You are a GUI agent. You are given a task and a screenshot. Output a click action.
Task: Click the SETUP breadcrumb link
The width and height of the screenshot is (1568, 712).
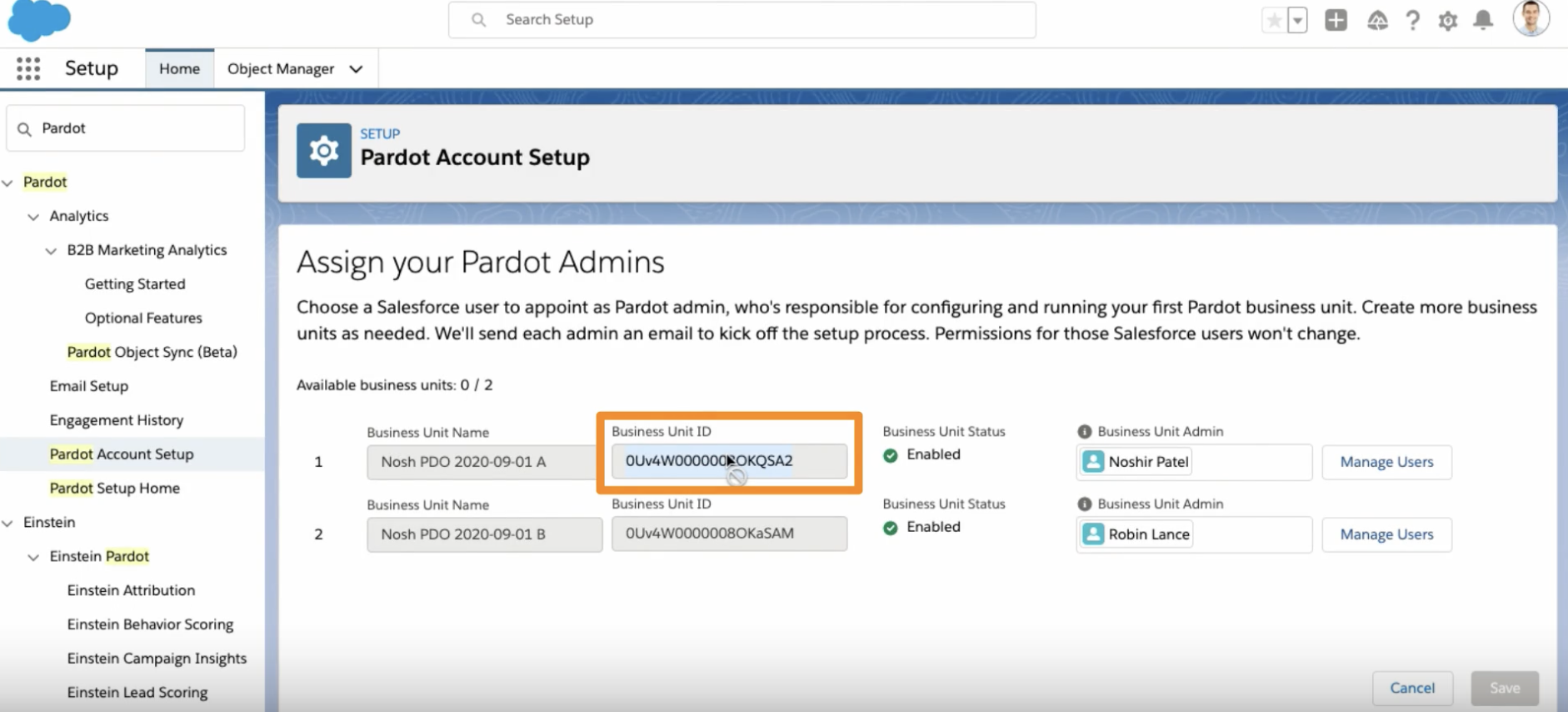tap(380, 133)
